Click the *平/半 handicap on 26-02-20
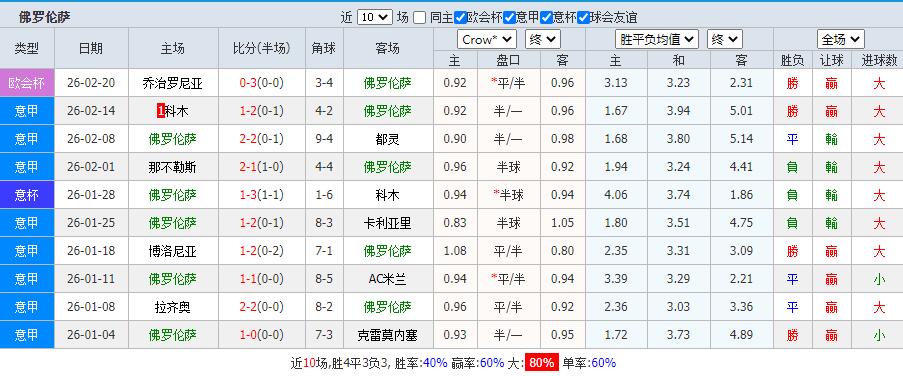Screen dimensions: 903x376 click(508, 83)
